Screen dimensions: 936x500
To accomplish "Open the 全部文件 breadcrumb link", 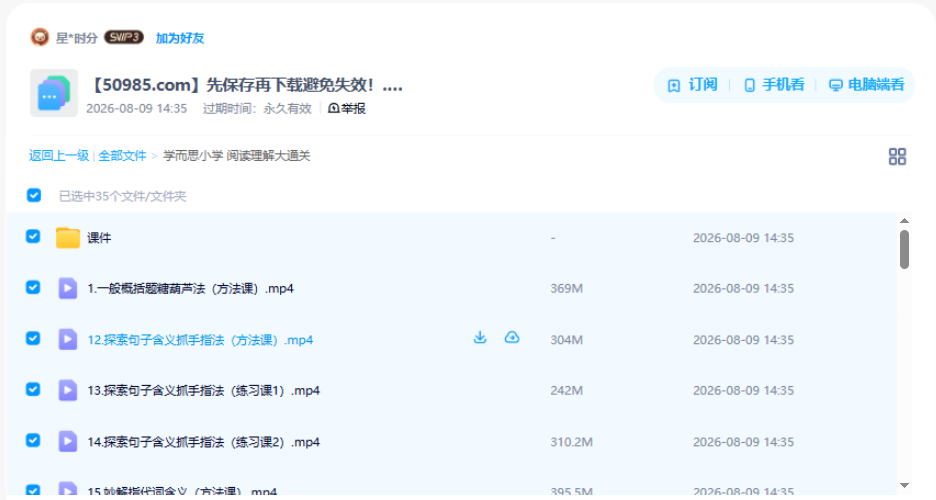I will coord(122,156).
